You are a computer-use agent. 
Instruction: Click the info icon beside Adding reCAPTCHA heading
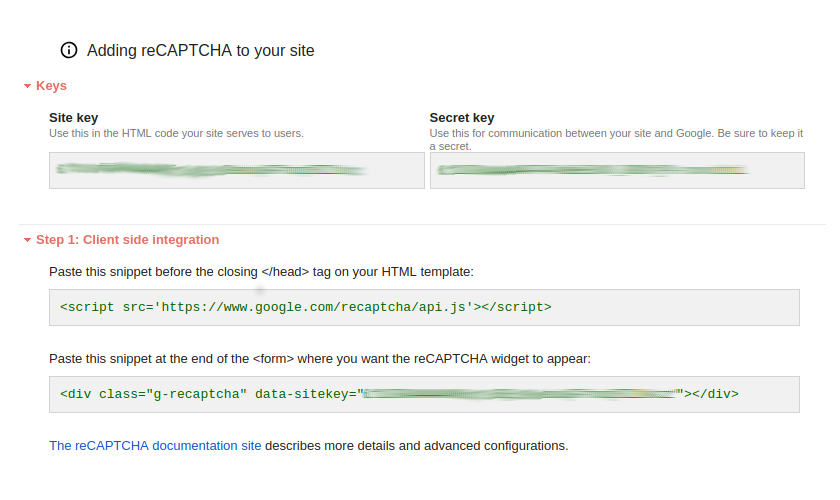pos(69,50)
